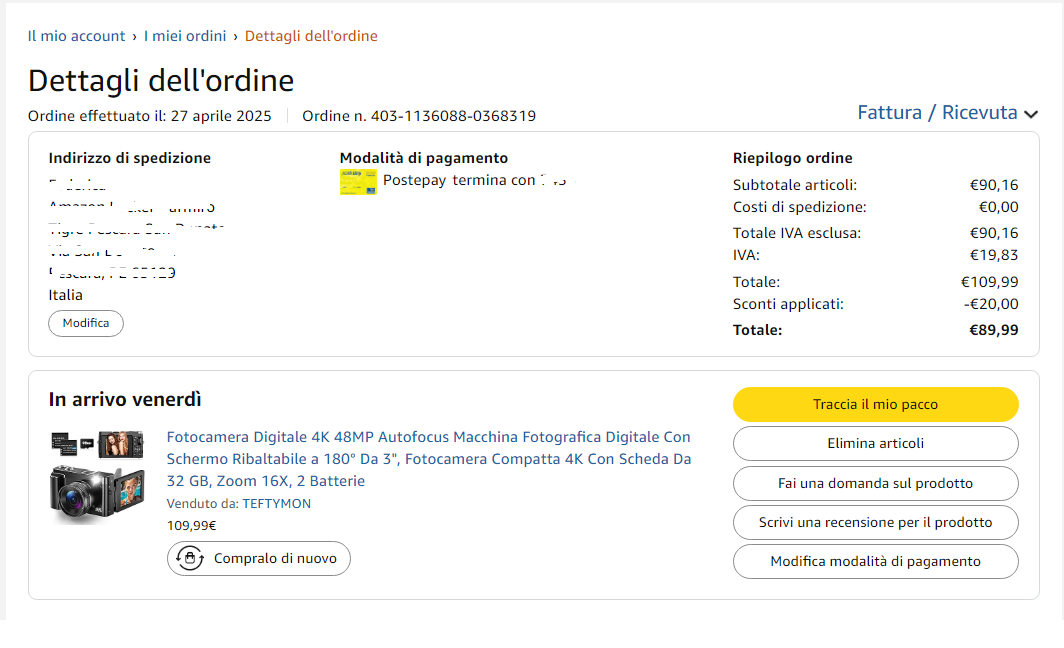Select the order number 403-1136088-0368319 text
Viewport: 1064px width, 648px height.
tap(453, 116)
